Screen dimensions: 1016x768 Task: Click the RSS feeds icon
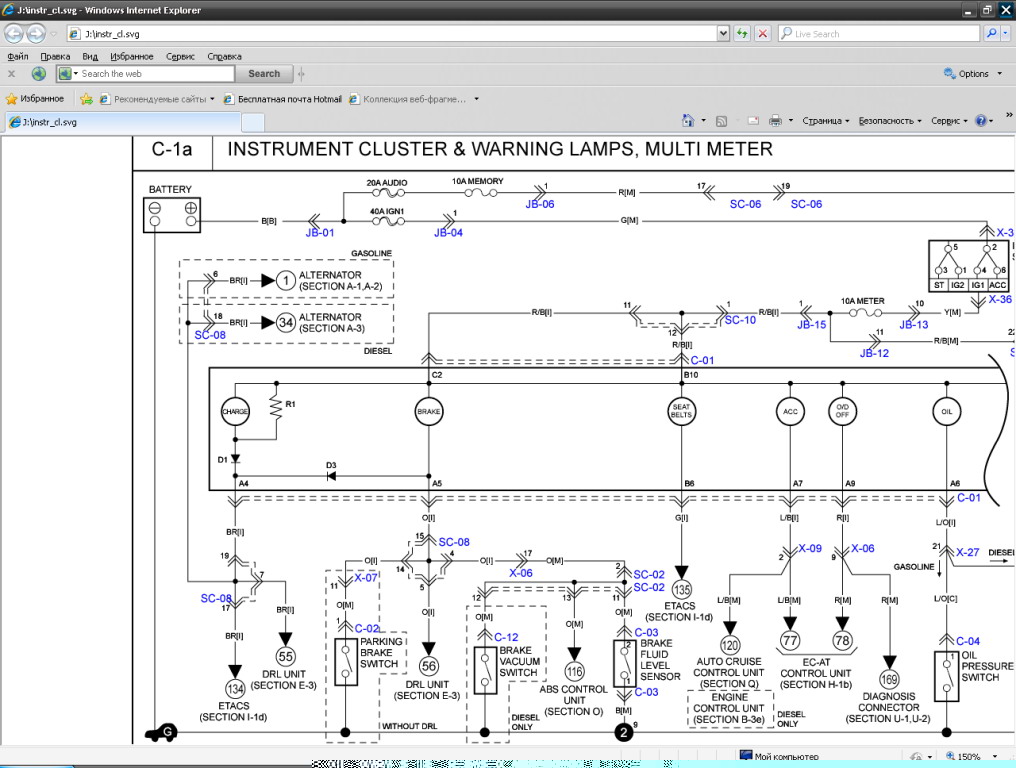(721, 121)
